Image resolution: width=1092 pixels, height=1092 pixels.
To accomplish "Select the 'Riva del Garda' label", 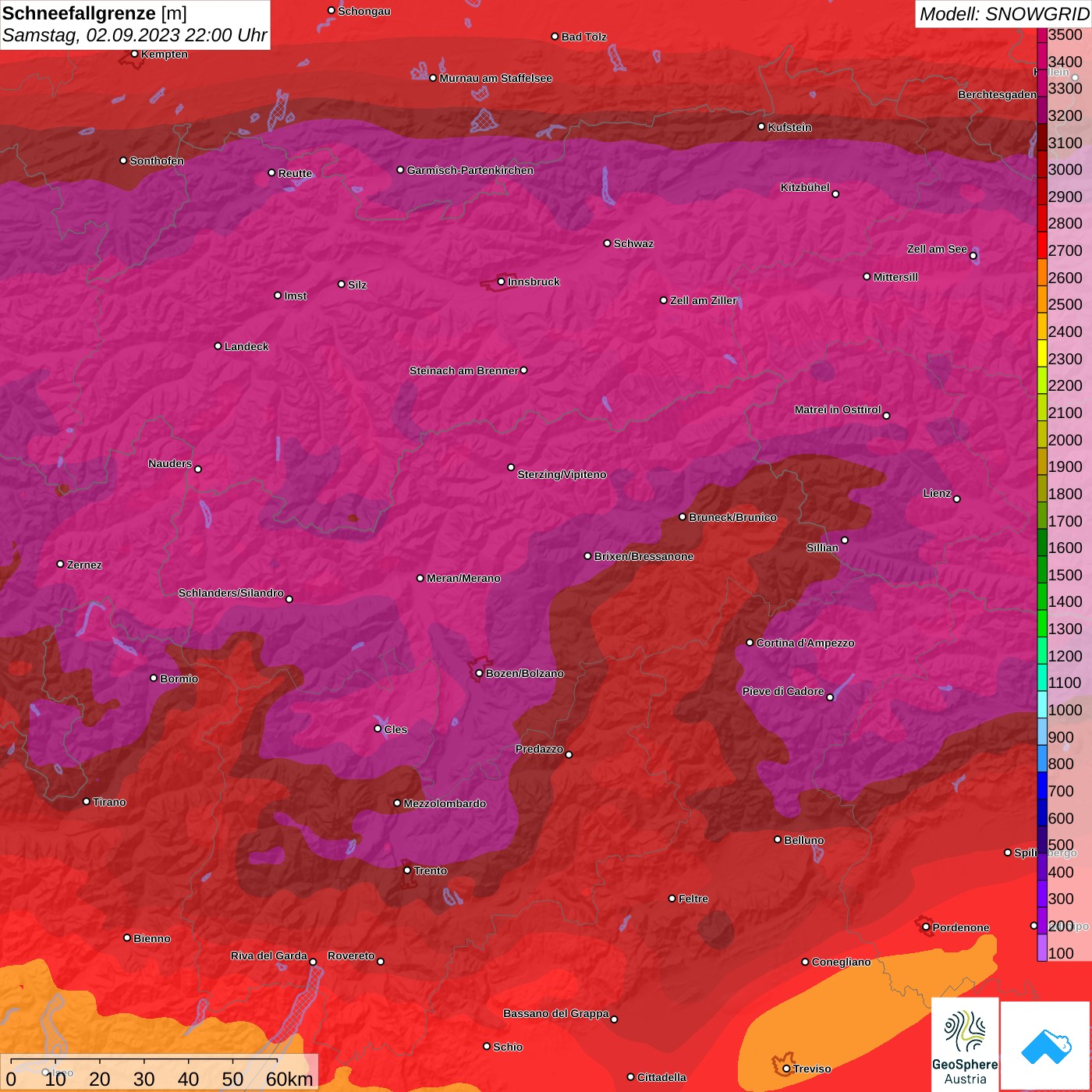I will tap(269, 955).
